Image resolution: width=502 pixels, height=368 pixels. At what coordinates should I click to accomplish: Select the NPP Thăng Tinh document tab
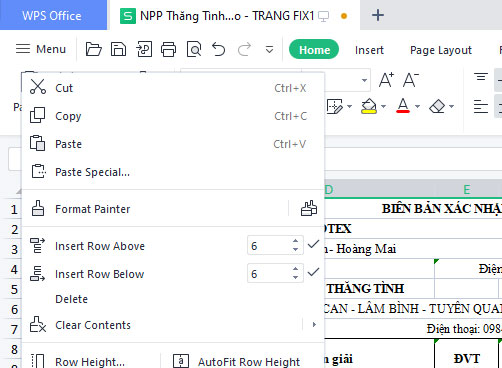(x=227, y=16)
